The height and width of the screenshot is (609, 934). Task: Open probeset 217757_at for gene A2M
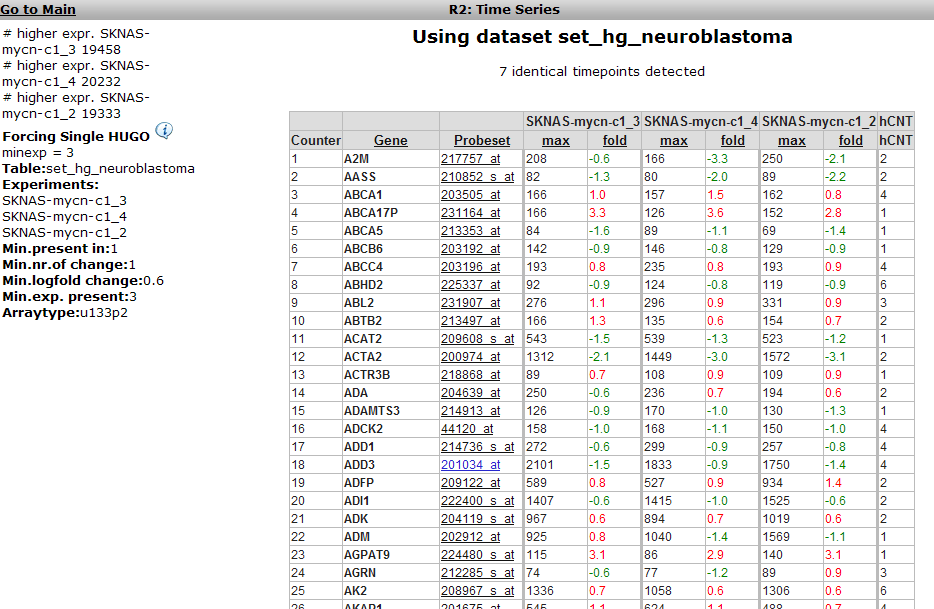click(470, 158)
